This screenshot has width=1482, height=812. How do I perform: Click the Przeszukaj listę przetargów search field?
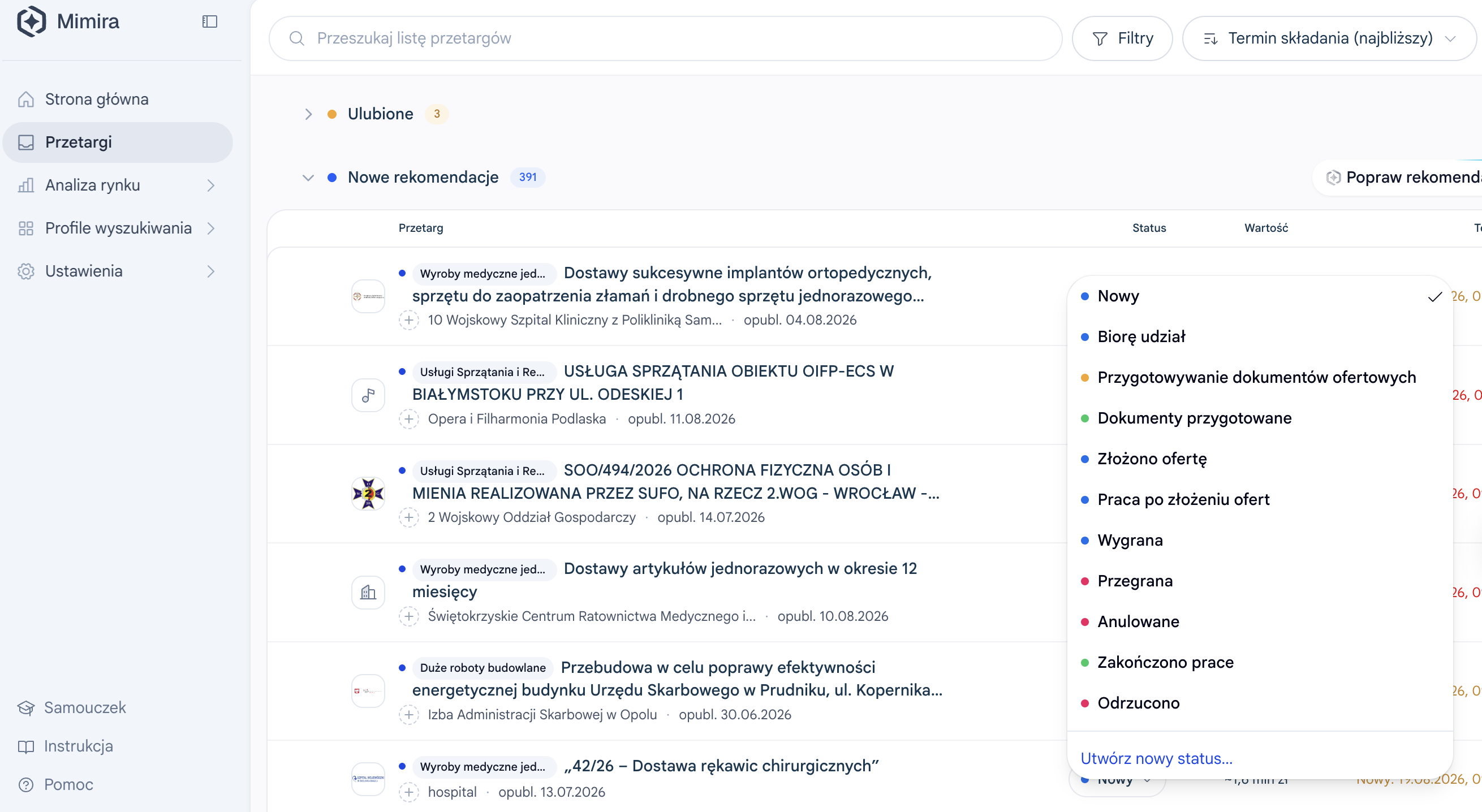coord(666,38)
